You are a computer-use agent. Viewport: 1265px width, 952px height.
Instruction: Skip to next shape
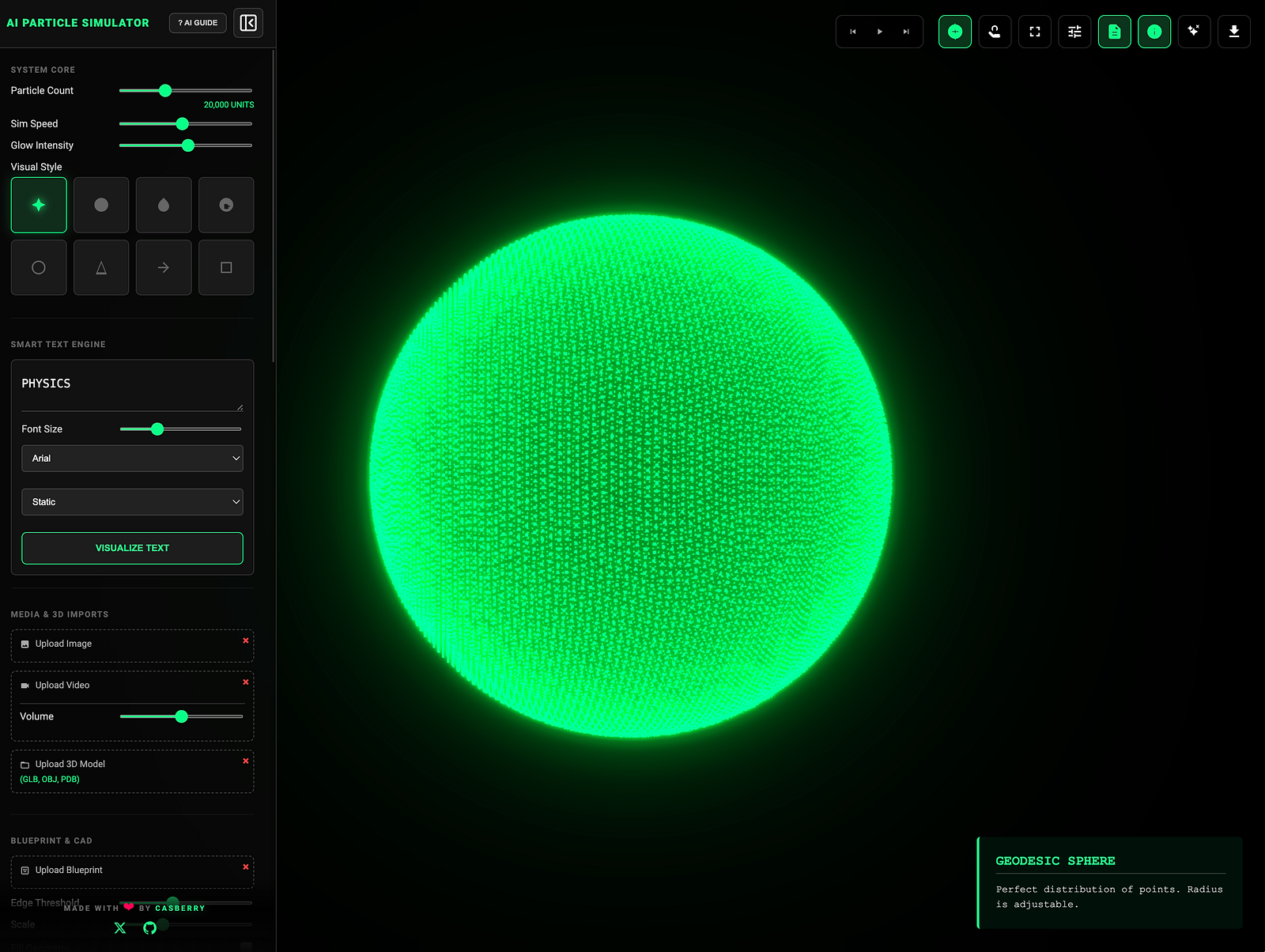pos(906,32)
